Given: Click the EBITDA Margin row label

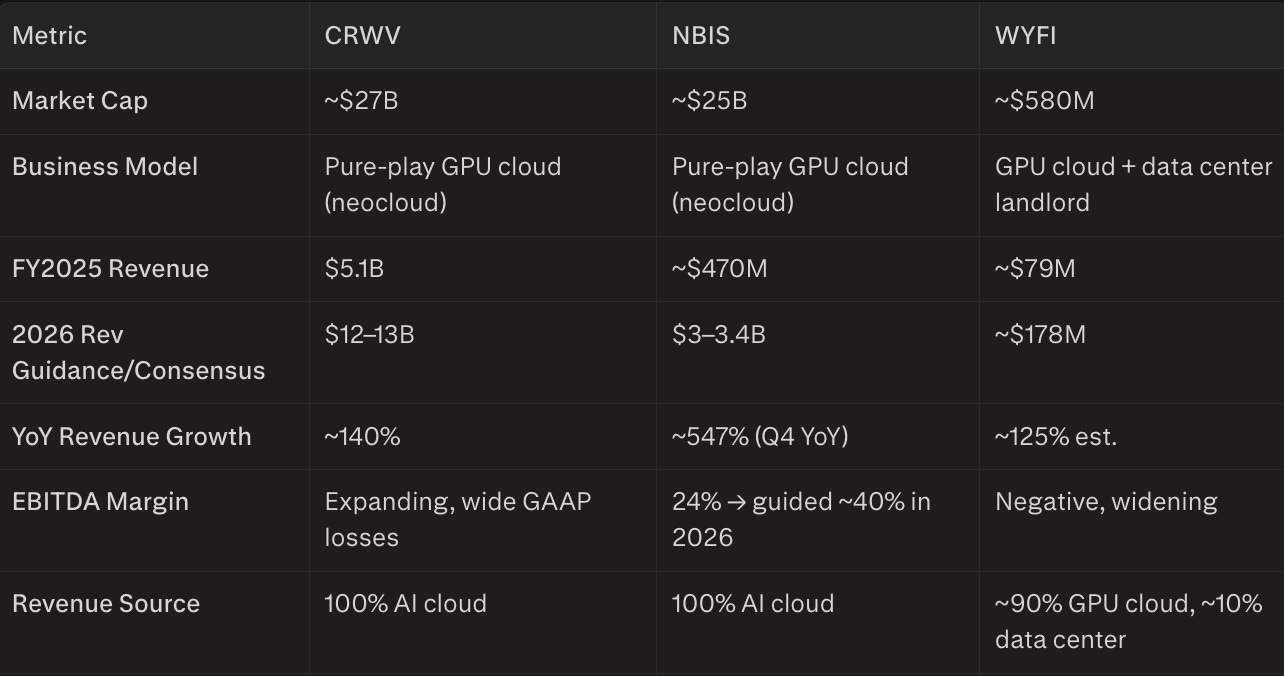Looking at the screenshot, I should tap(100, 501).
